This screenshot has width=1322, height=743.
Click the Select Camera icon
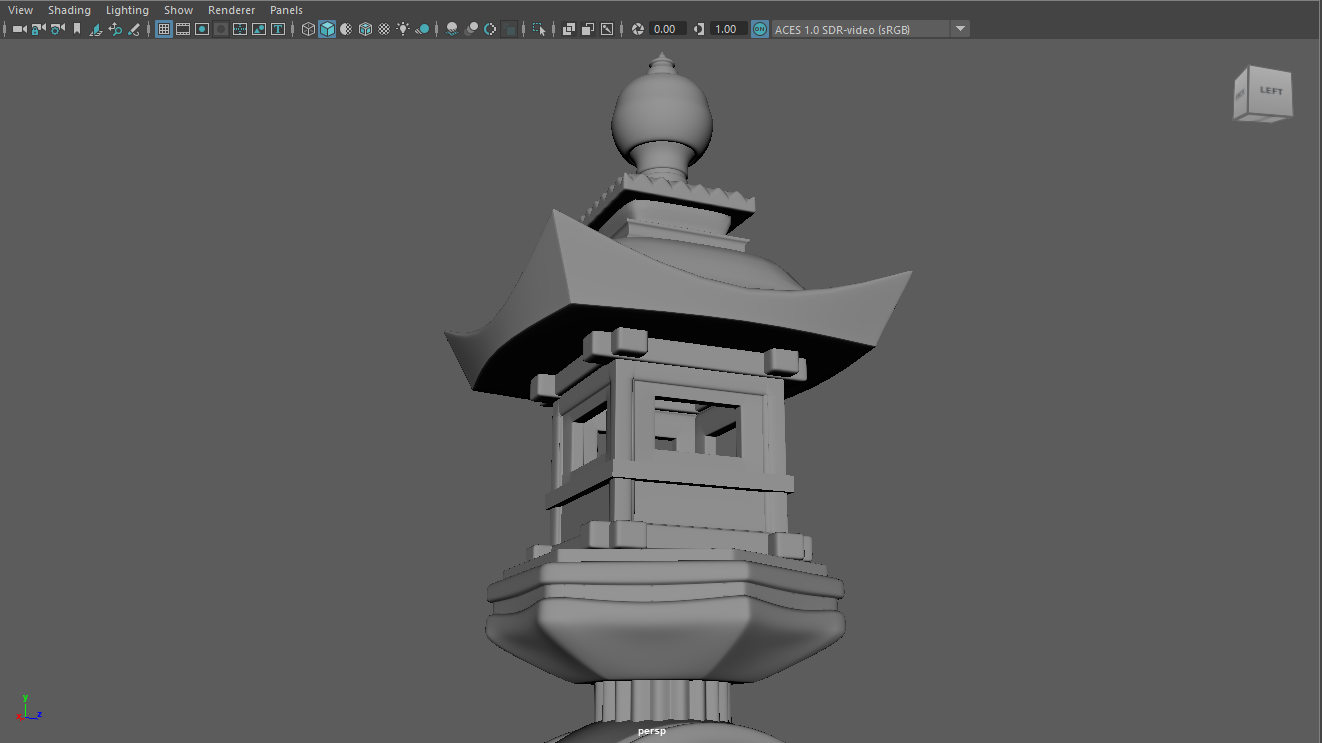(x=19, y=29)
